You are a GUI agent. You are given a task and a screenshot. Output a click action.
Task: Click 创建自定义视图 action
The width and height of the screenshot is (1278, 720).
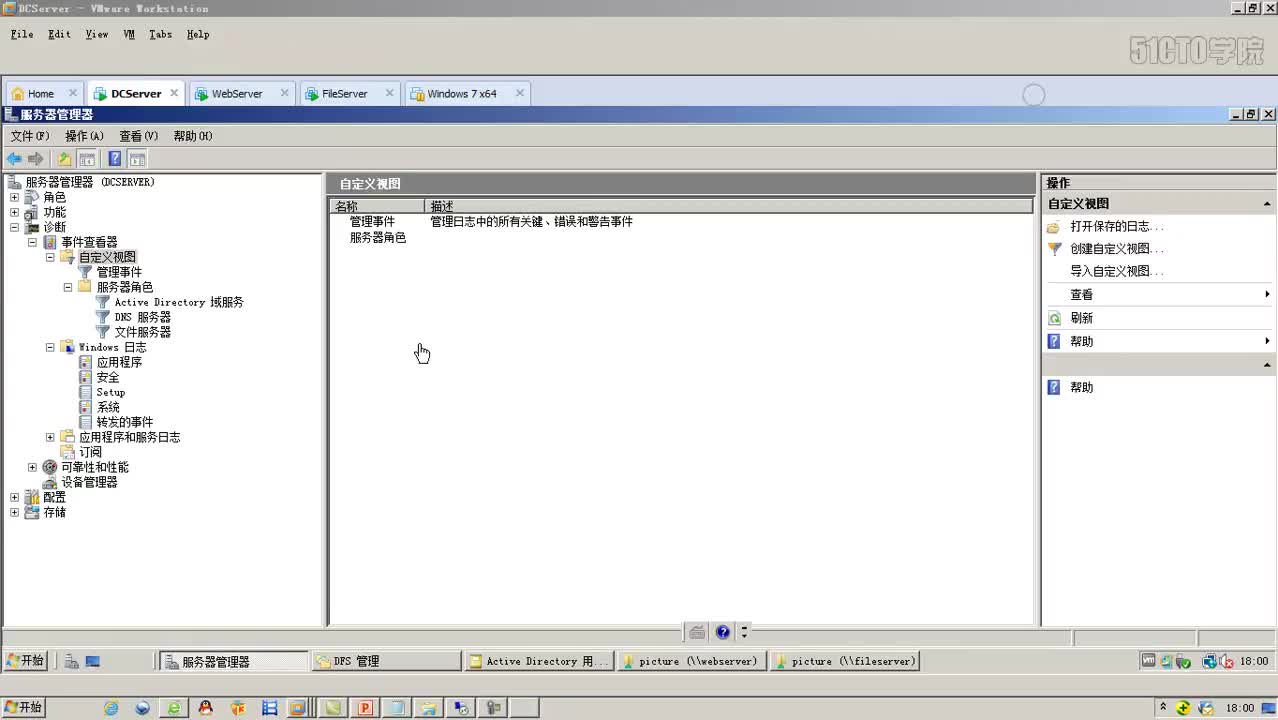tap(1117, 249)
